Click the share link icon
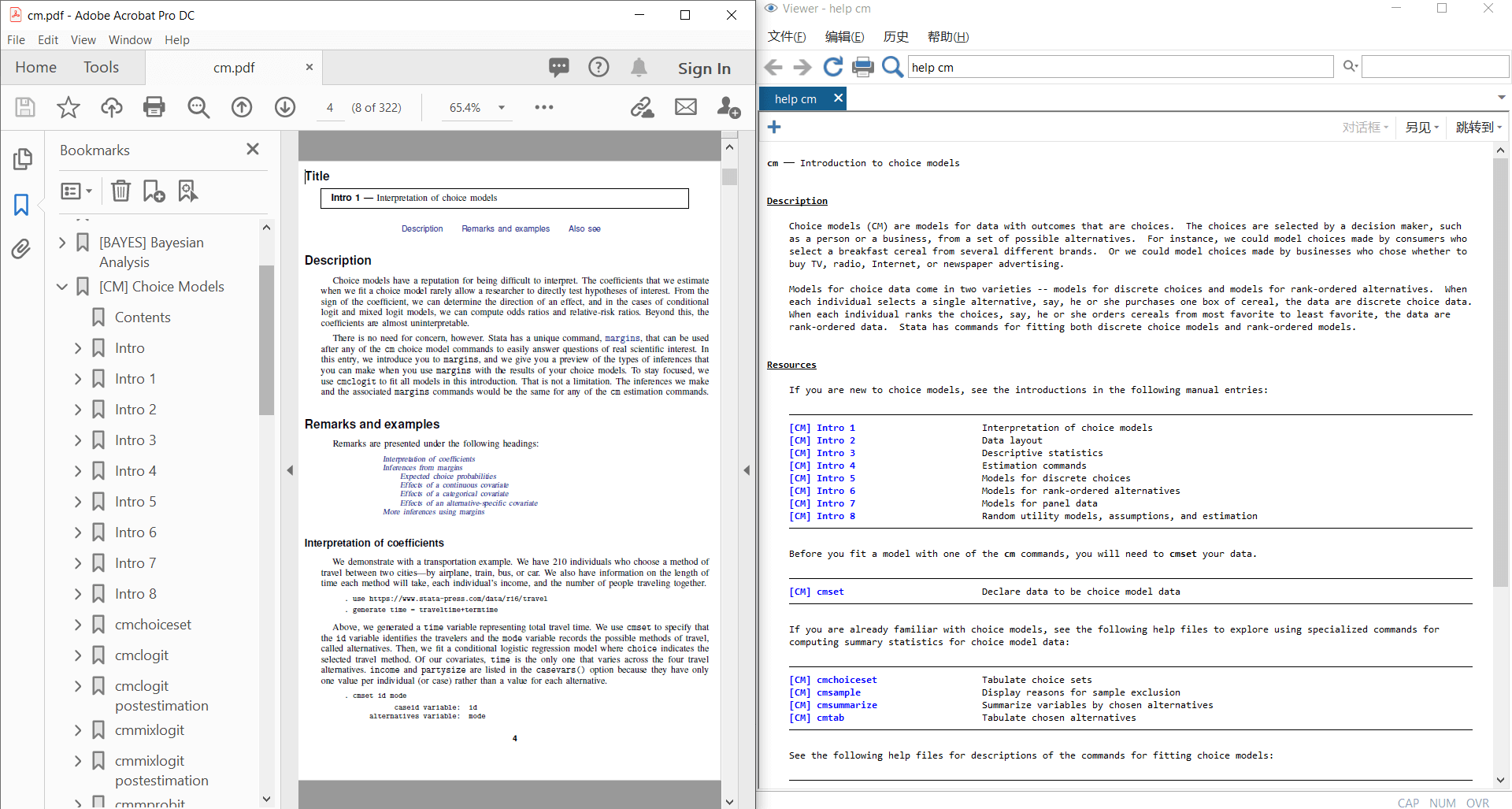1512x809 pixels. tap(643, 107)
